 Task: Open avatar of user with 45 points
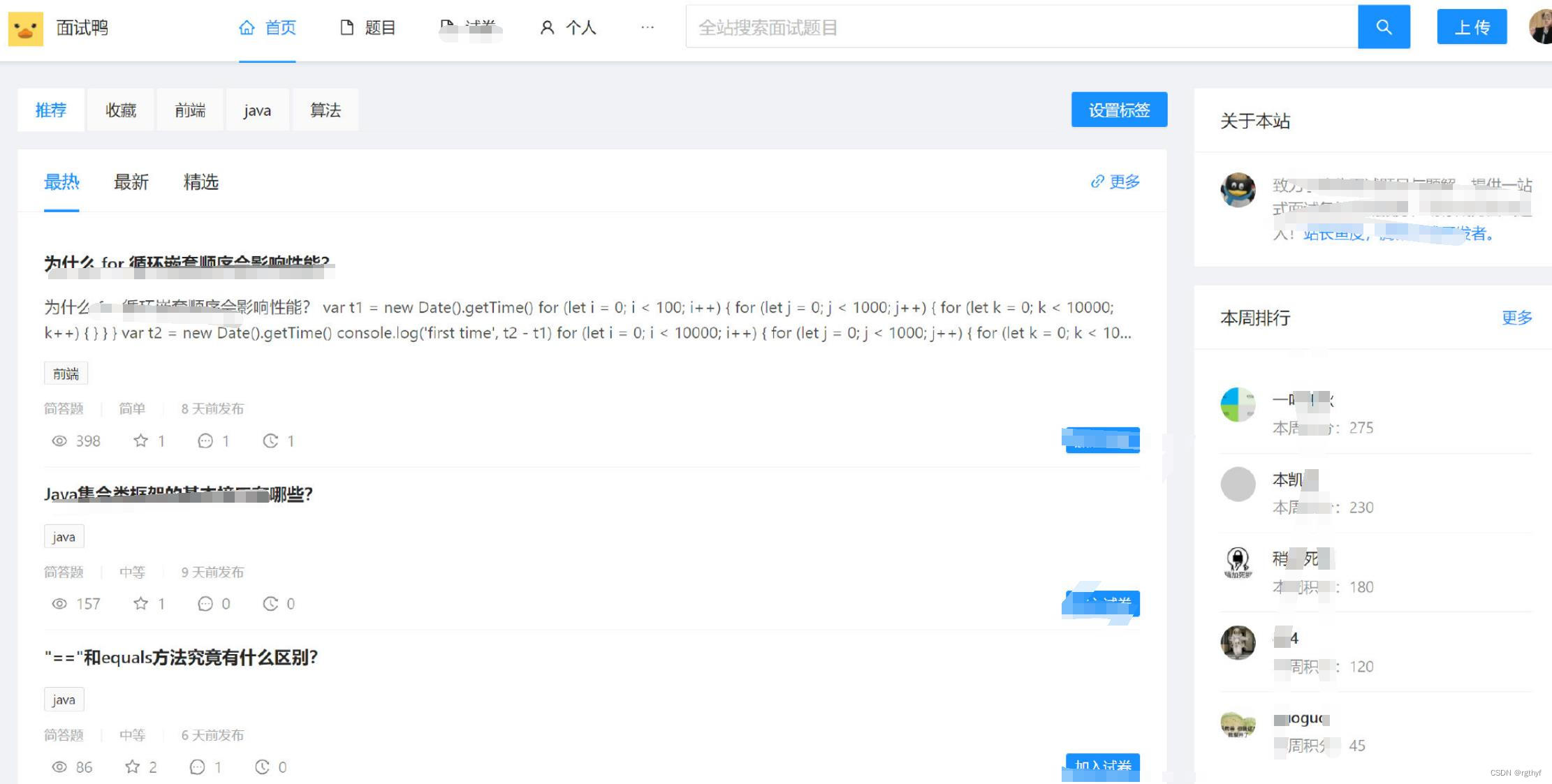(1238, 724)
